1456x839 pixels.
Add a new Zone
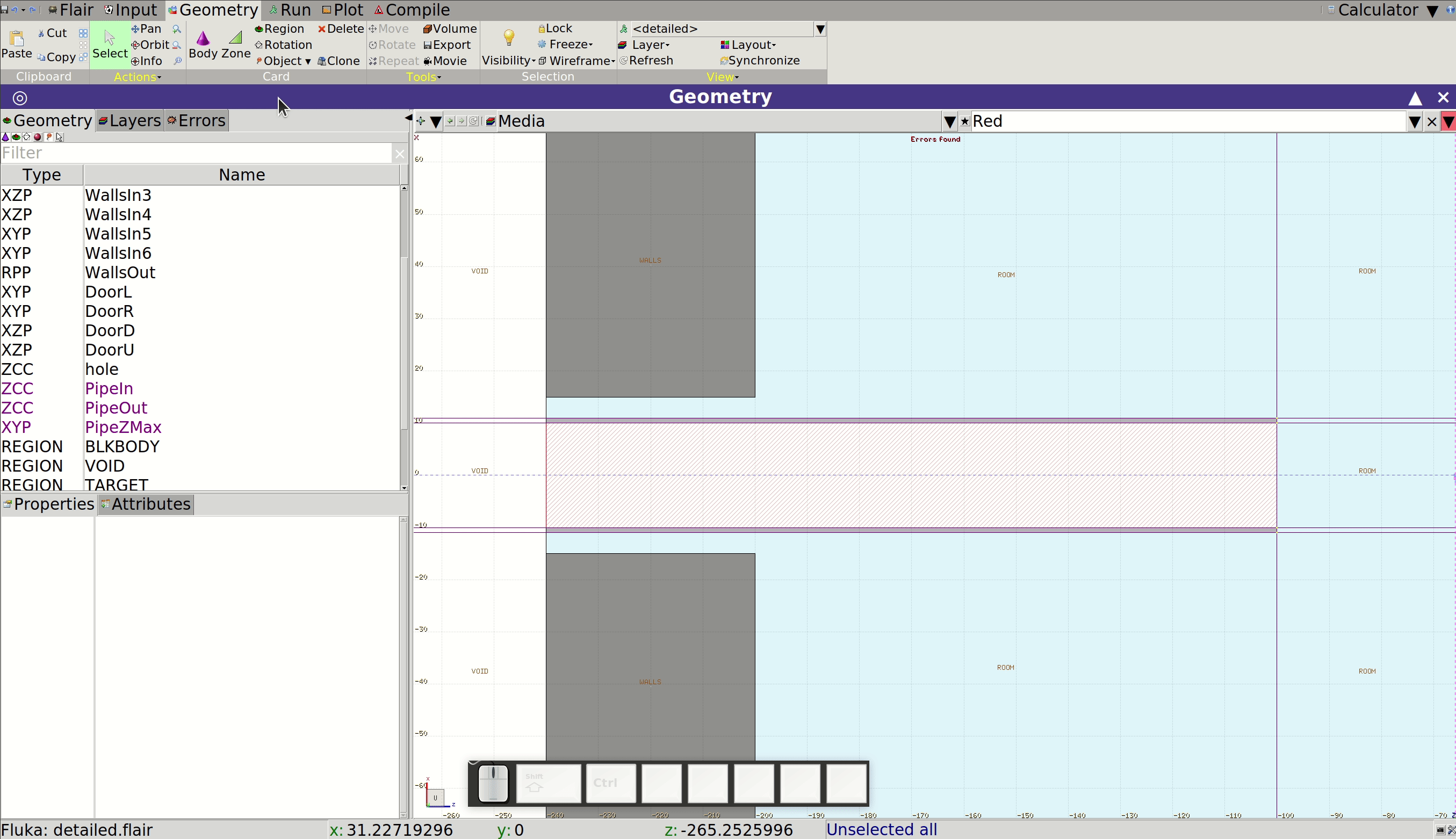[236, 45]
